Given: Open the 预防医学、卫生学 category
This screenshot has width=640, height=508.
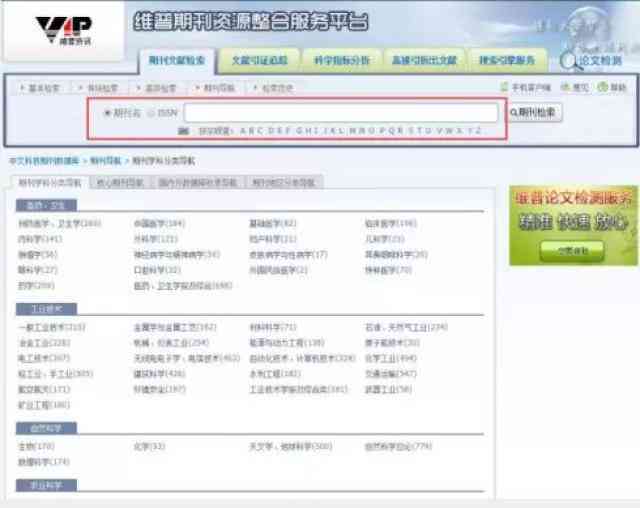Looking at the screenshot, I should point(60,224).
